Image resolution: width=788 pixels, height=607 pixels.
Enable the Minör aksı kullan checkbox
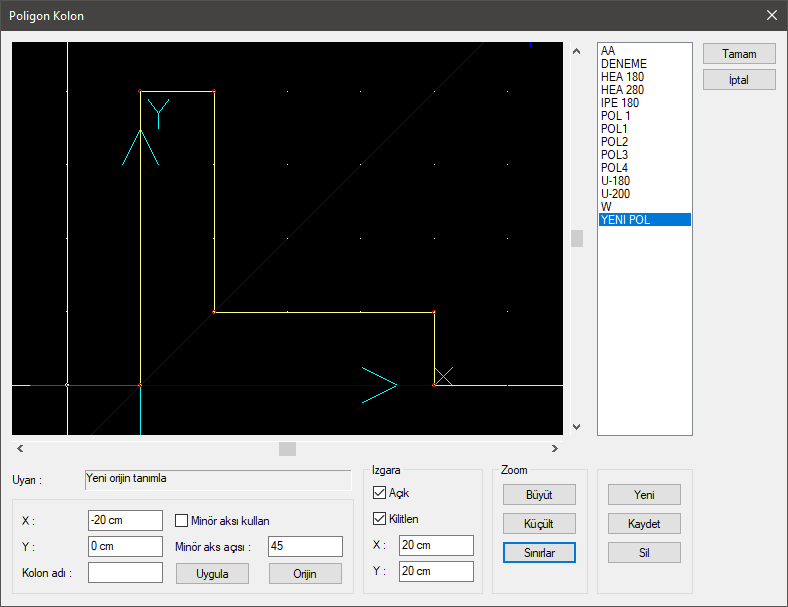tap(182, 520)
